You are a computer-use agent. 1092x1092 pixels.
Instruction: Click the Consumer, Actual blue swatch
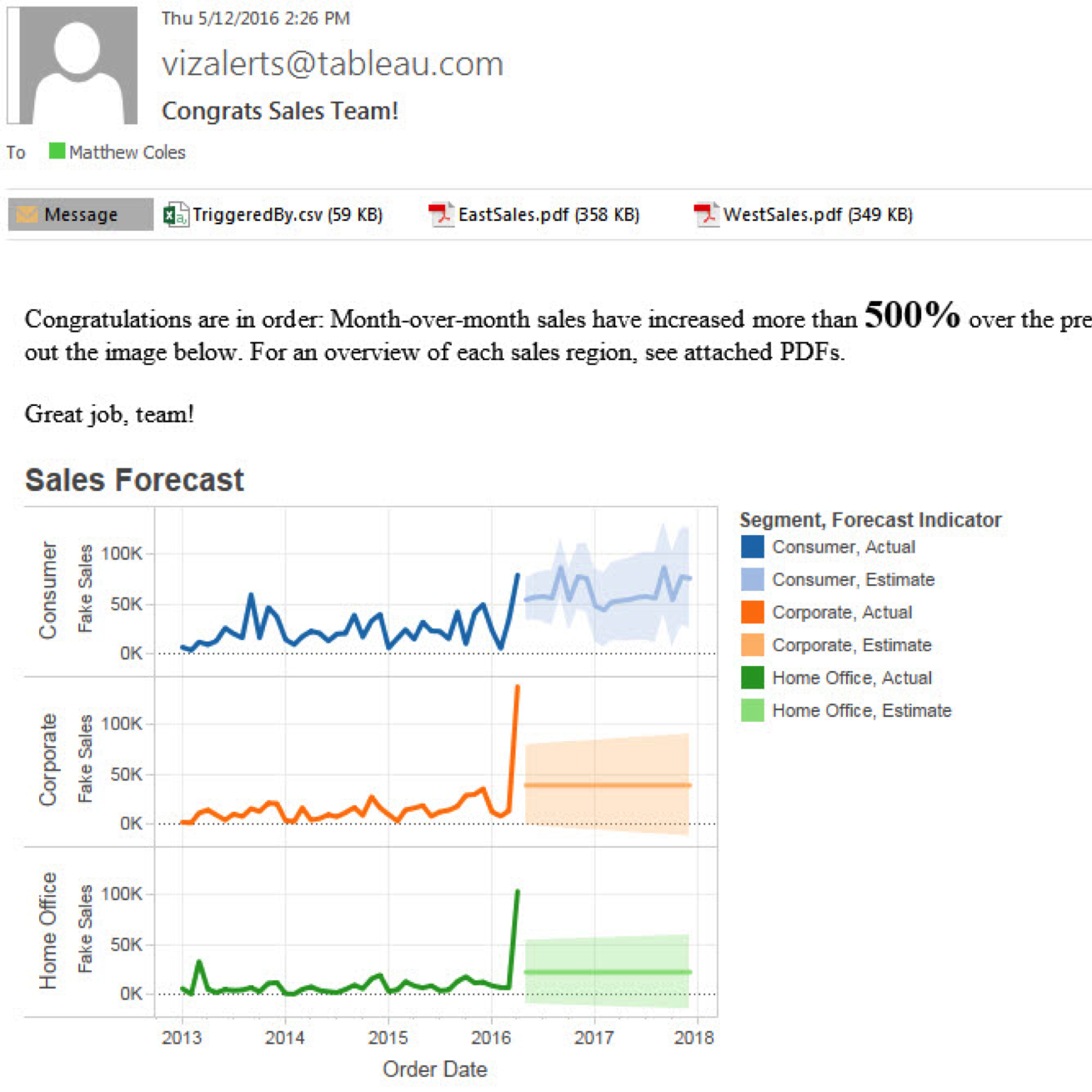752,547
